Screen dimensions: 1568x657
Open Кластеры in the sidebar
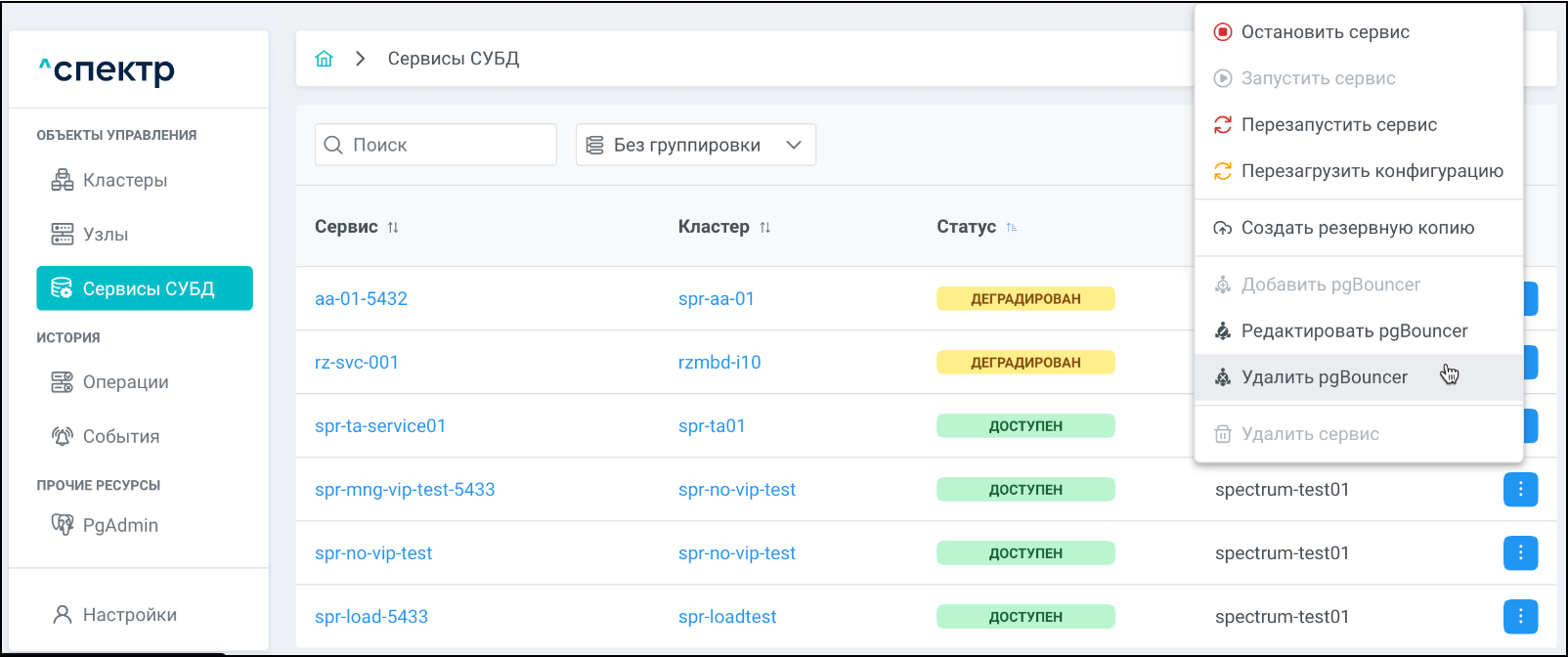(124, 180)
